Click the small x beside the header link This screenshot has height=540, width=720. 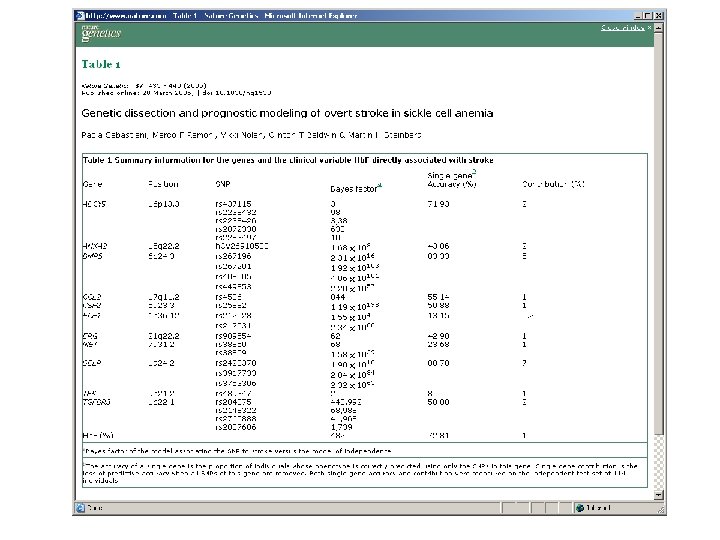click(649, 28)
